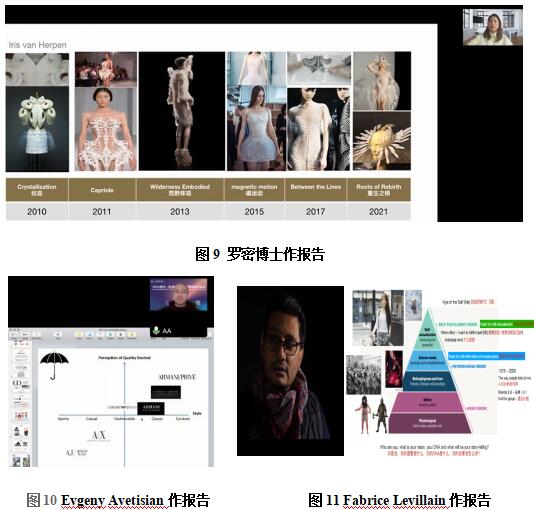Click the presenter video thumbnail at top right

492,27
